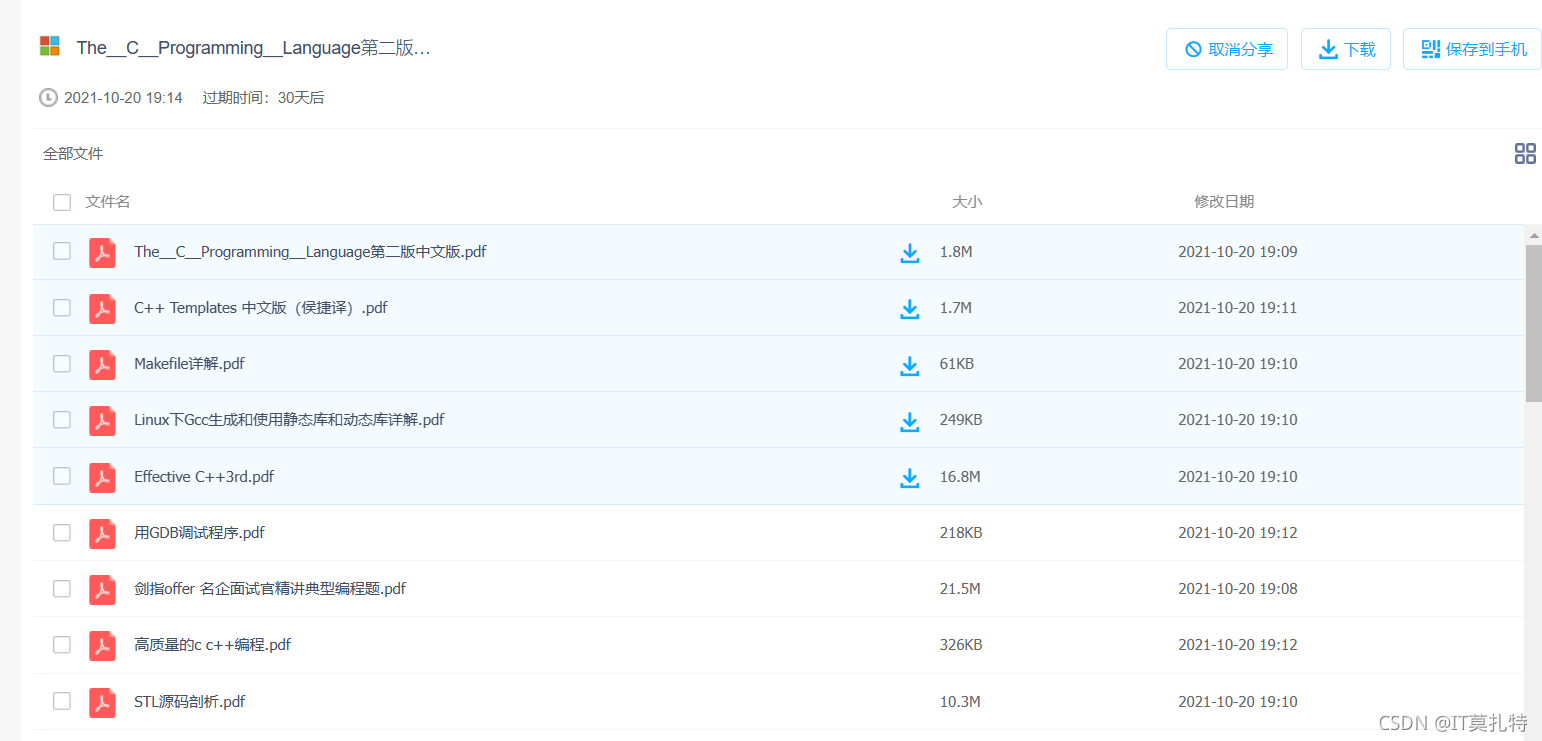Tick the select-all checkbox beside 文件名

(62, 202)
